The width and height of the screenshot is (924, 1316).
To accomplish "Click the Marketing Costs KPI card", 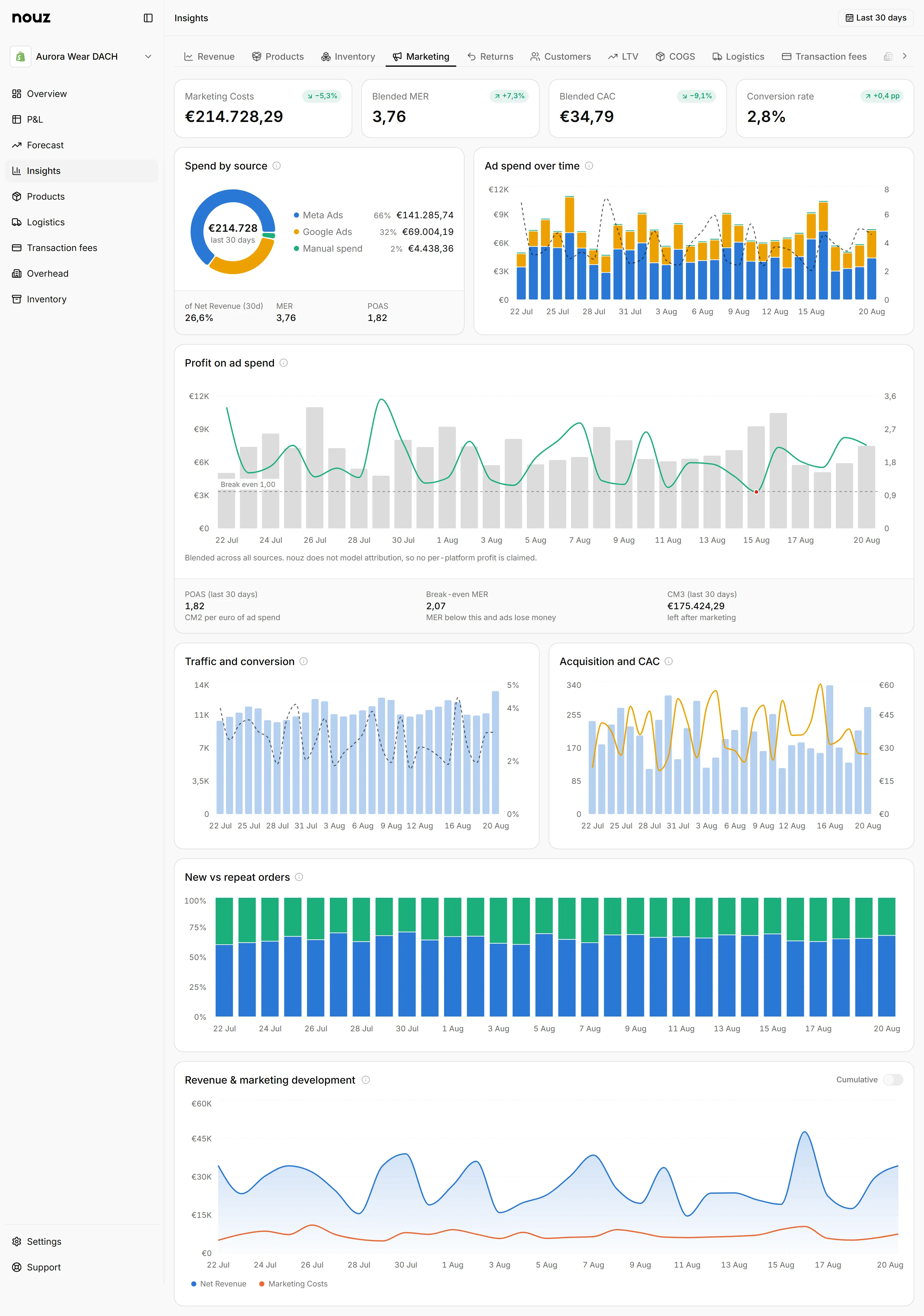I will (263, 109).
